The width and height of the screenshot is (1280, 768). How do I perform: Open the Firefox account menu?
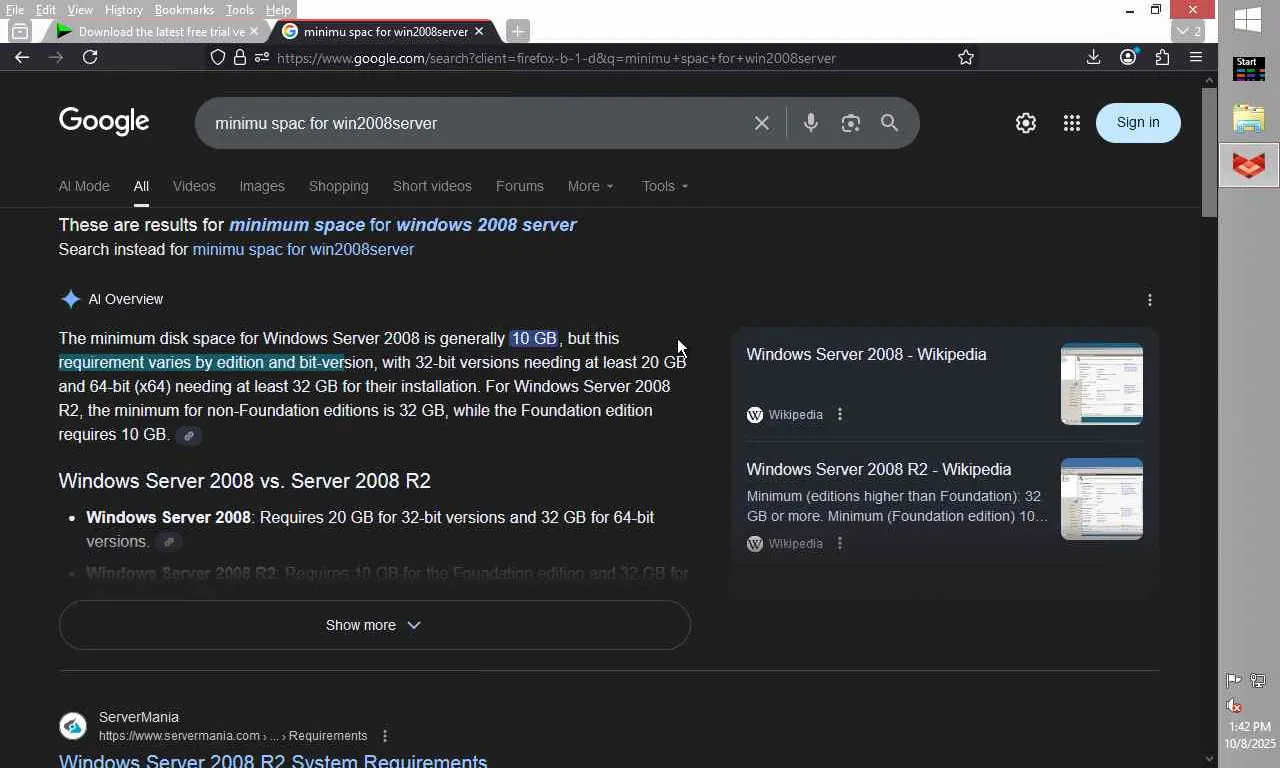coord(1128,57)
